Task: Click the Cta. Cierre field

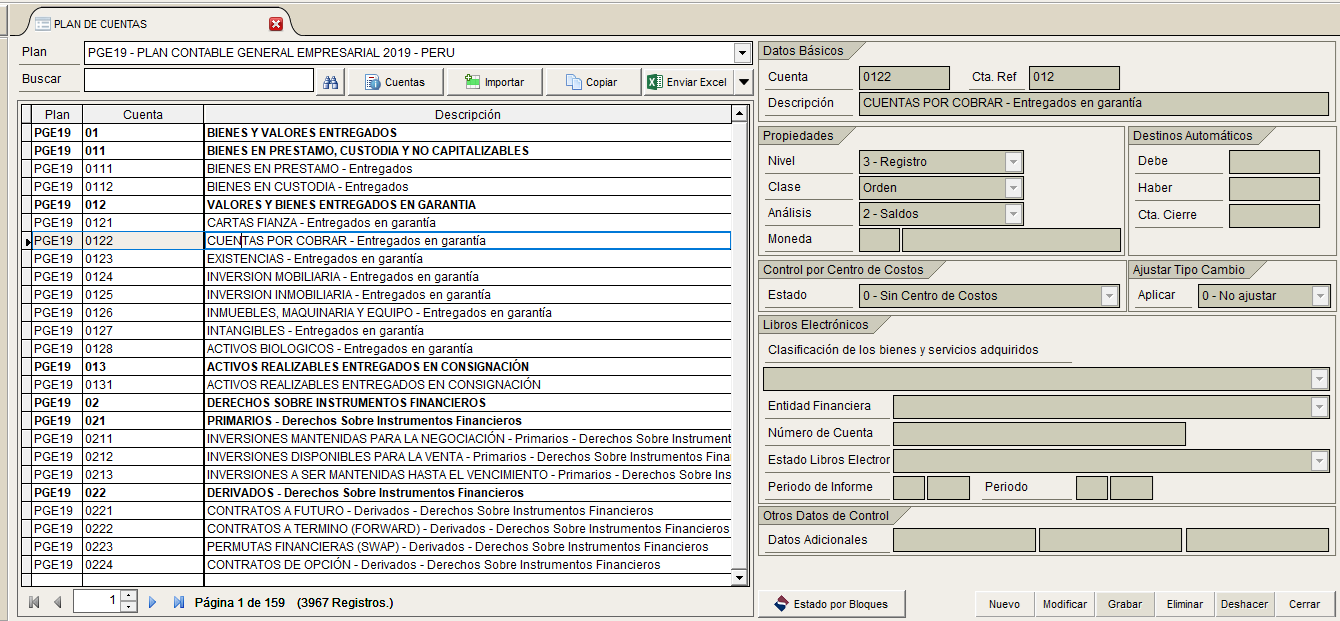Action: 1274,215
